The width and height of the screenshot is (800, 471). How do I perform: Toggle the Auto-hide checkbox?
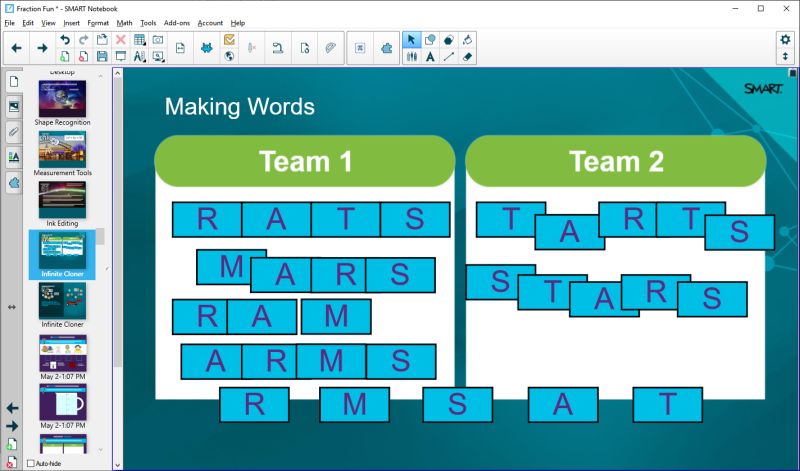(31, 463)
